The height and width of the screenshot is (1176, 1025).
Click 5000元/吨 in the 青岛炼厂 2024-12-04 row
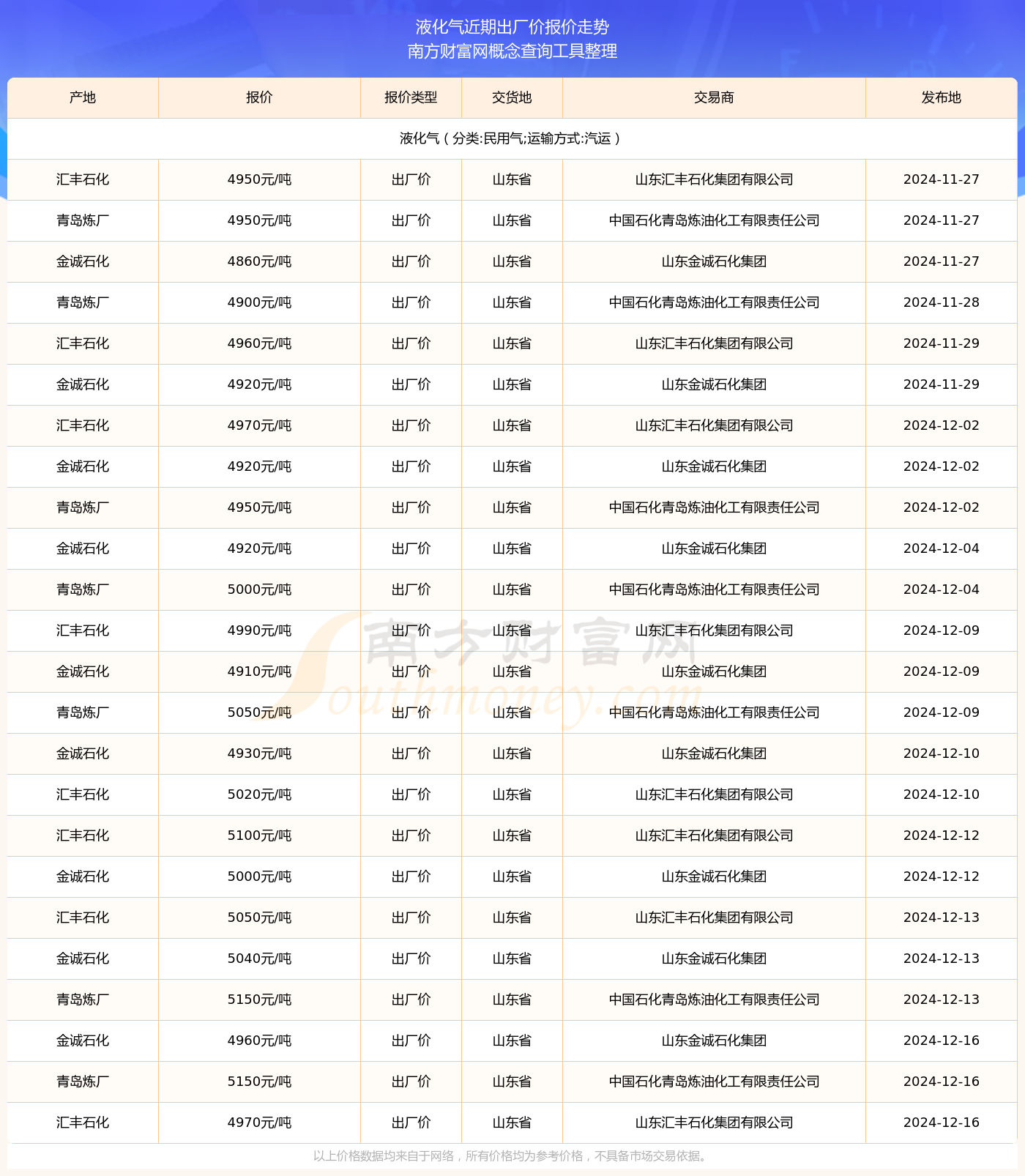[259, 589]
